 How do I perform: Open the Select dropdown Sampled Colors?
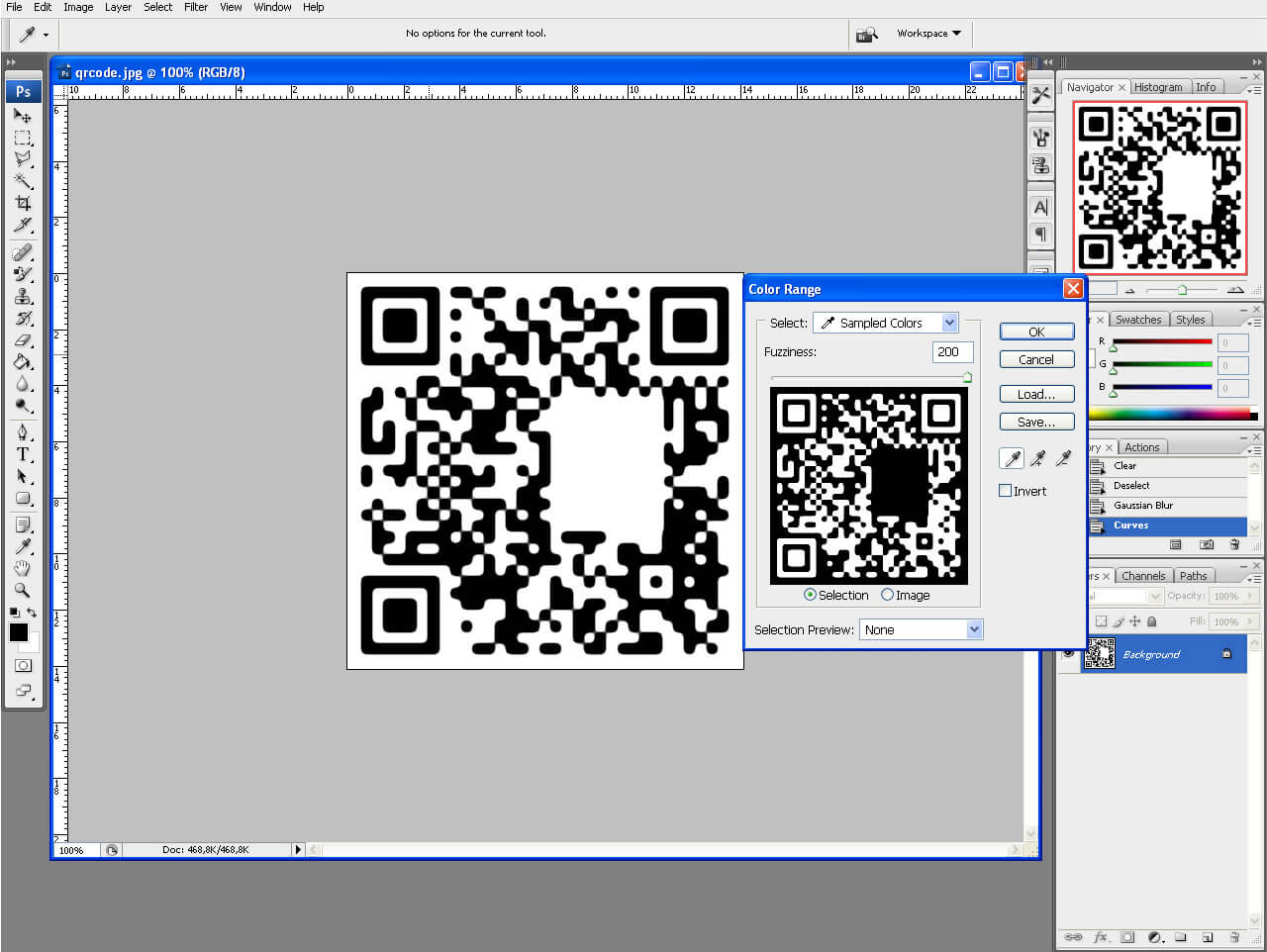[x=885, y=323]
